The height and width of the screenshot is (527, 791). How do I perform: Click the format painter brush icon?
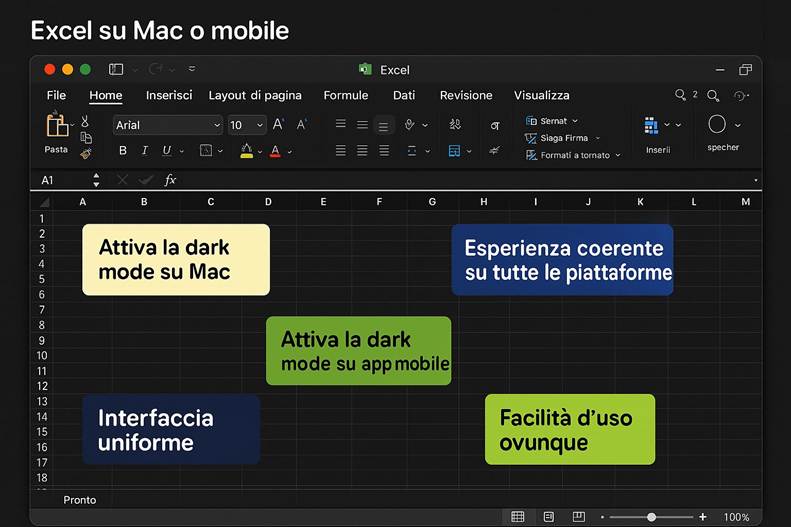coord(86,154)
